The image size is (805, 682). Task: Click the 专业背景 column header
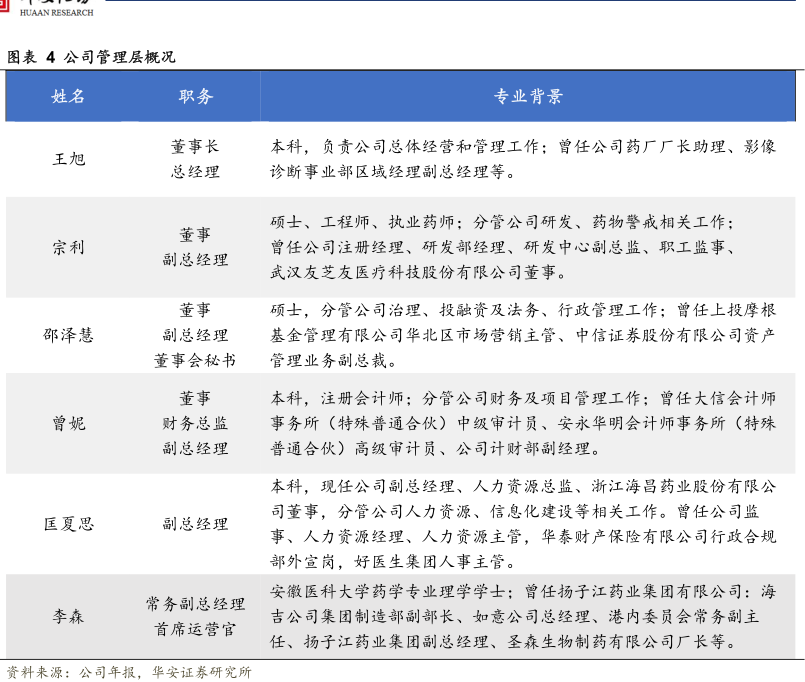pos(528,97)
